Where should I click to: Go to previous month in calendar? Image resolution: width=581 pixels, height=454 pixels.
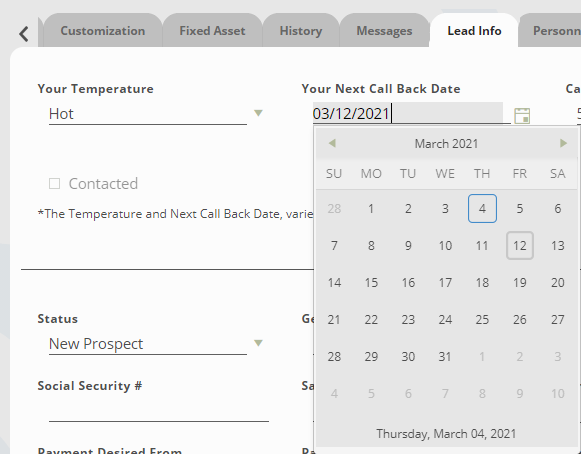[x=332, y=143]
